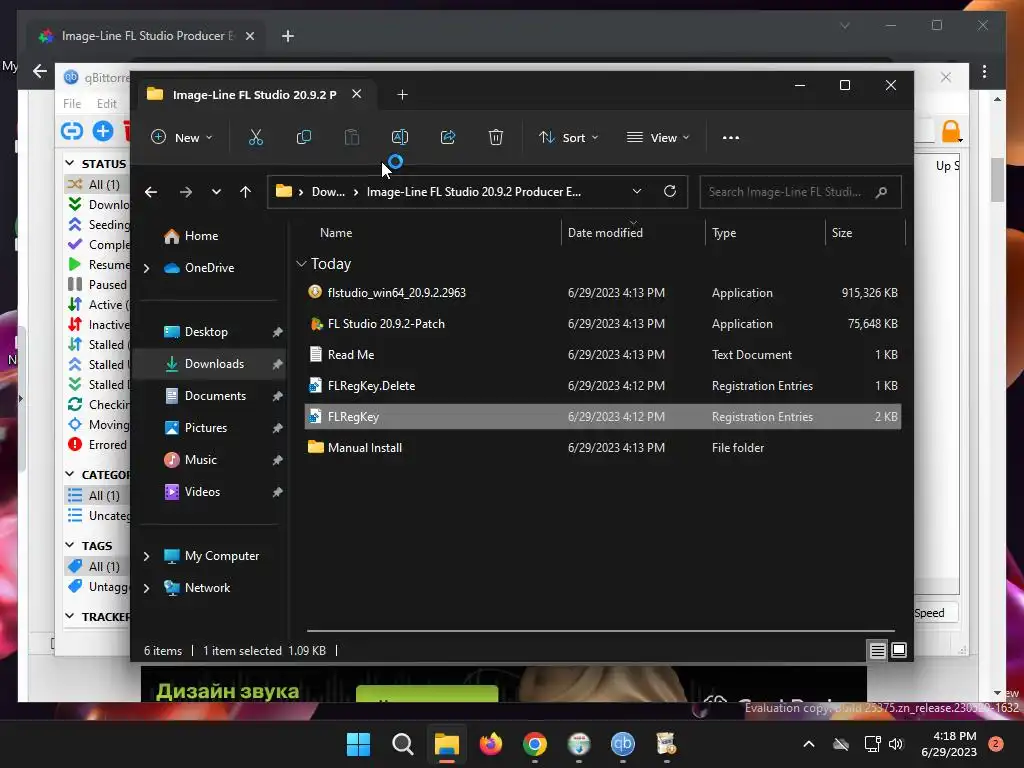Click the volume icon in system tray

[896, 744]
